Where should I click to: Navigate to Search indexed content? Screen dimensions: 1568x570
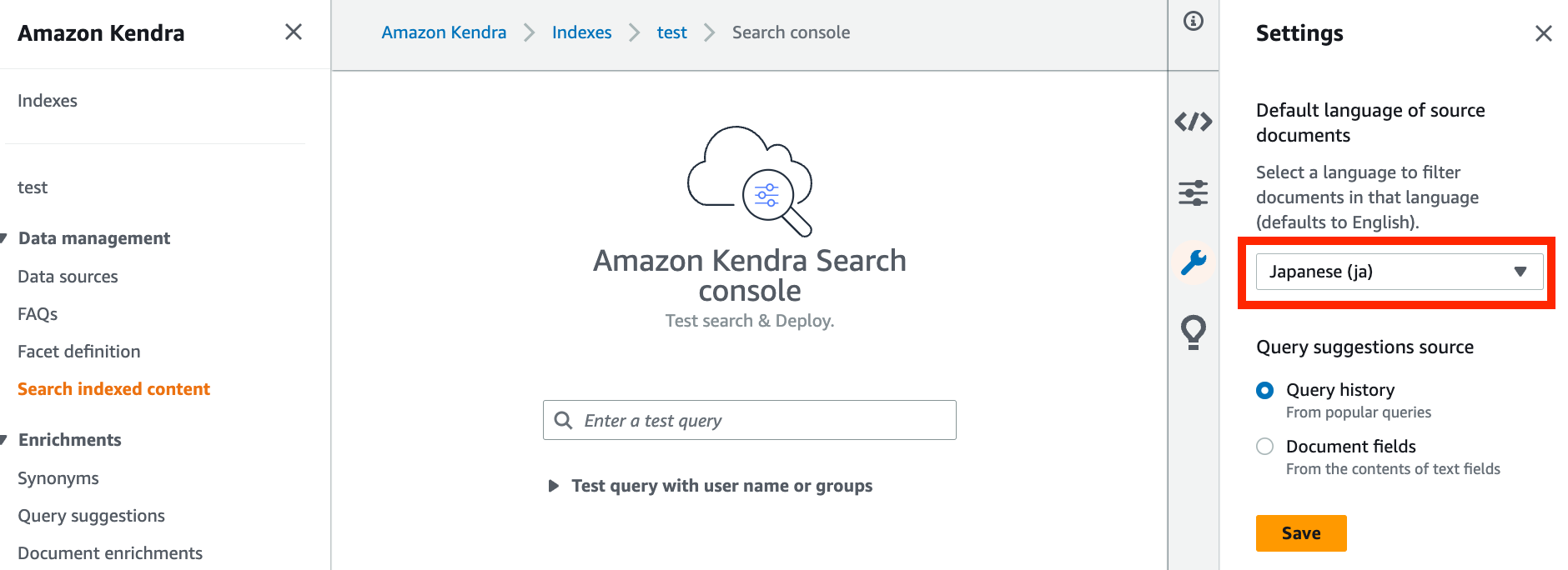pos(113,388)
